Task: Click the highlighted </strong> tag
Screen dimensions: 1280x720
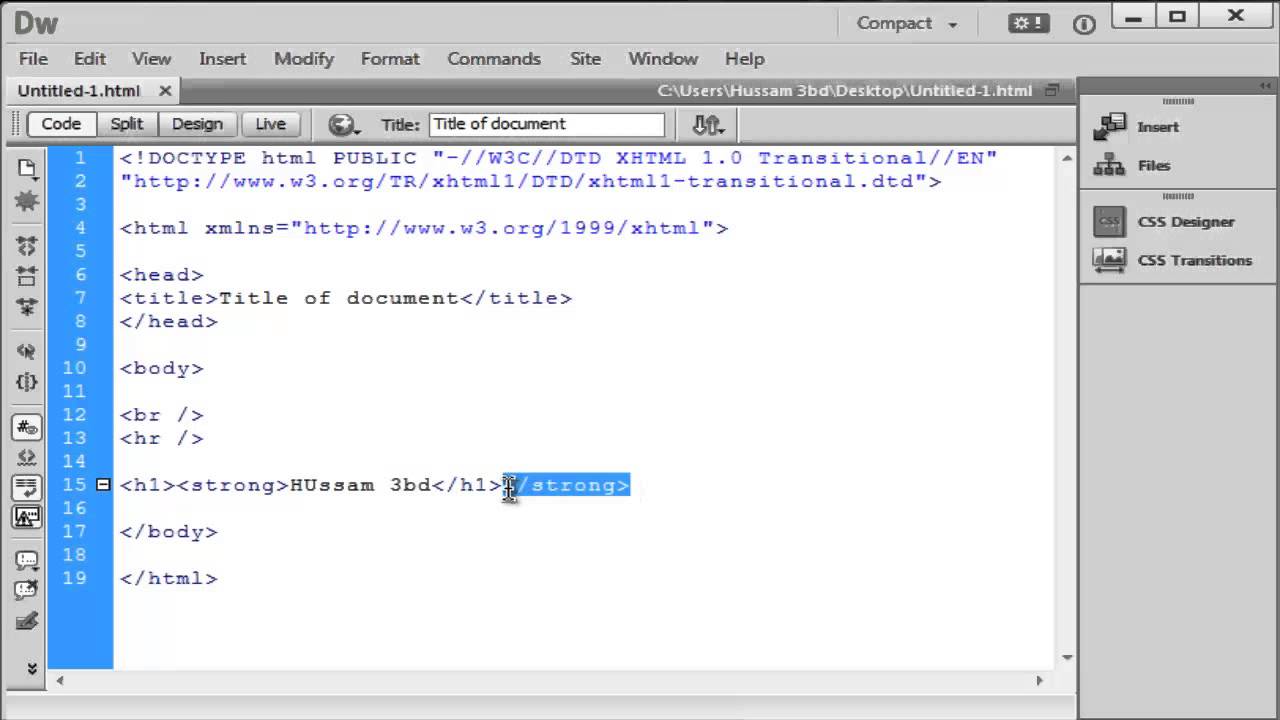Action: coord(567,485)
